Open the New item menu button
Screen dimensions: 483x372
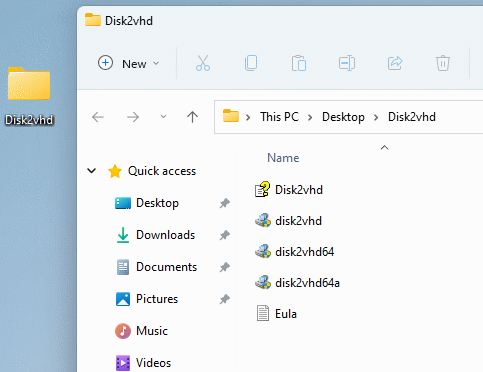tap(129, 63)
